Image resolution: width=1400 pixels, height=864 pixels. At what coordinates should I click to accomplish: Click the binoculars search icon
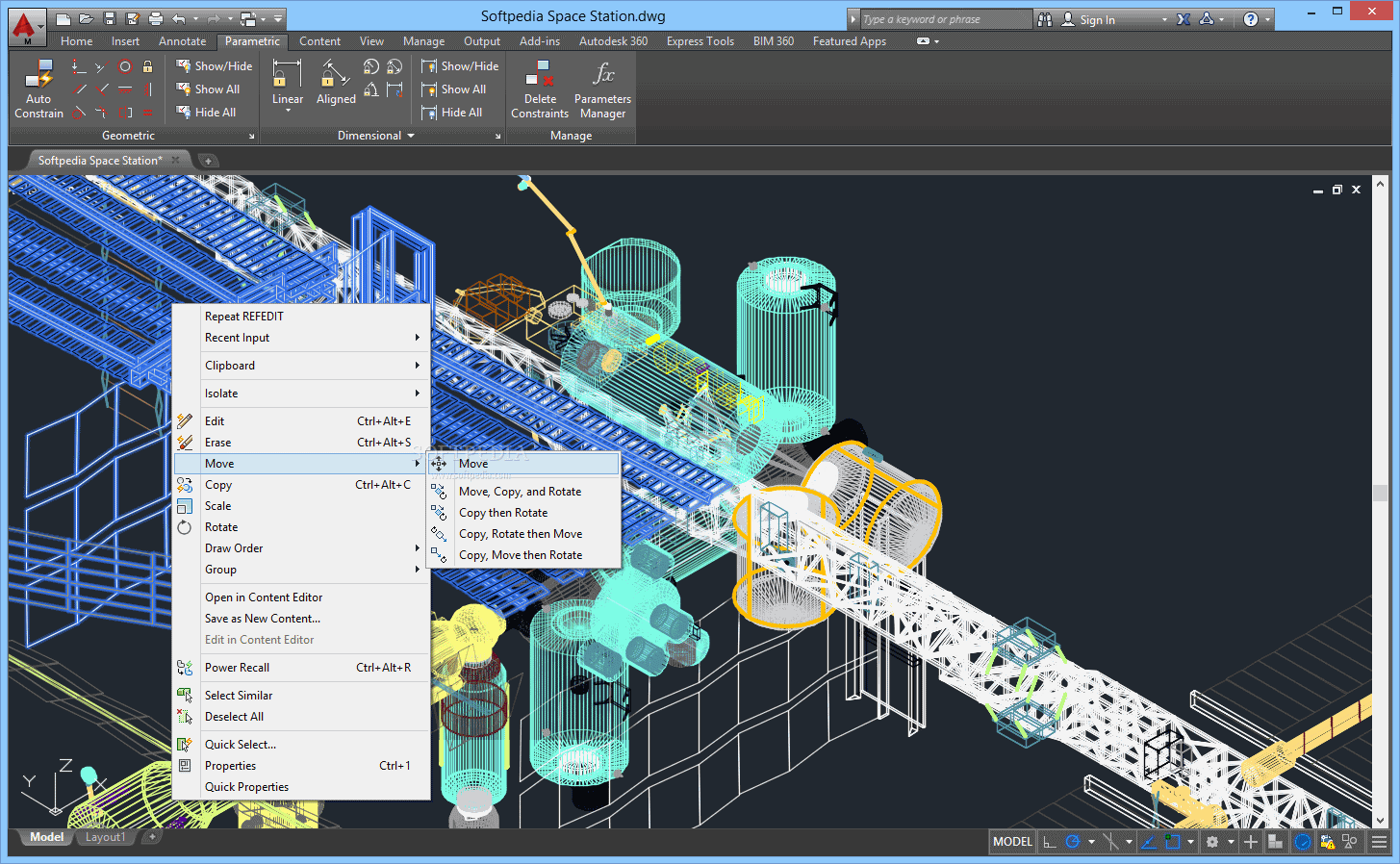click(1045, 19)
